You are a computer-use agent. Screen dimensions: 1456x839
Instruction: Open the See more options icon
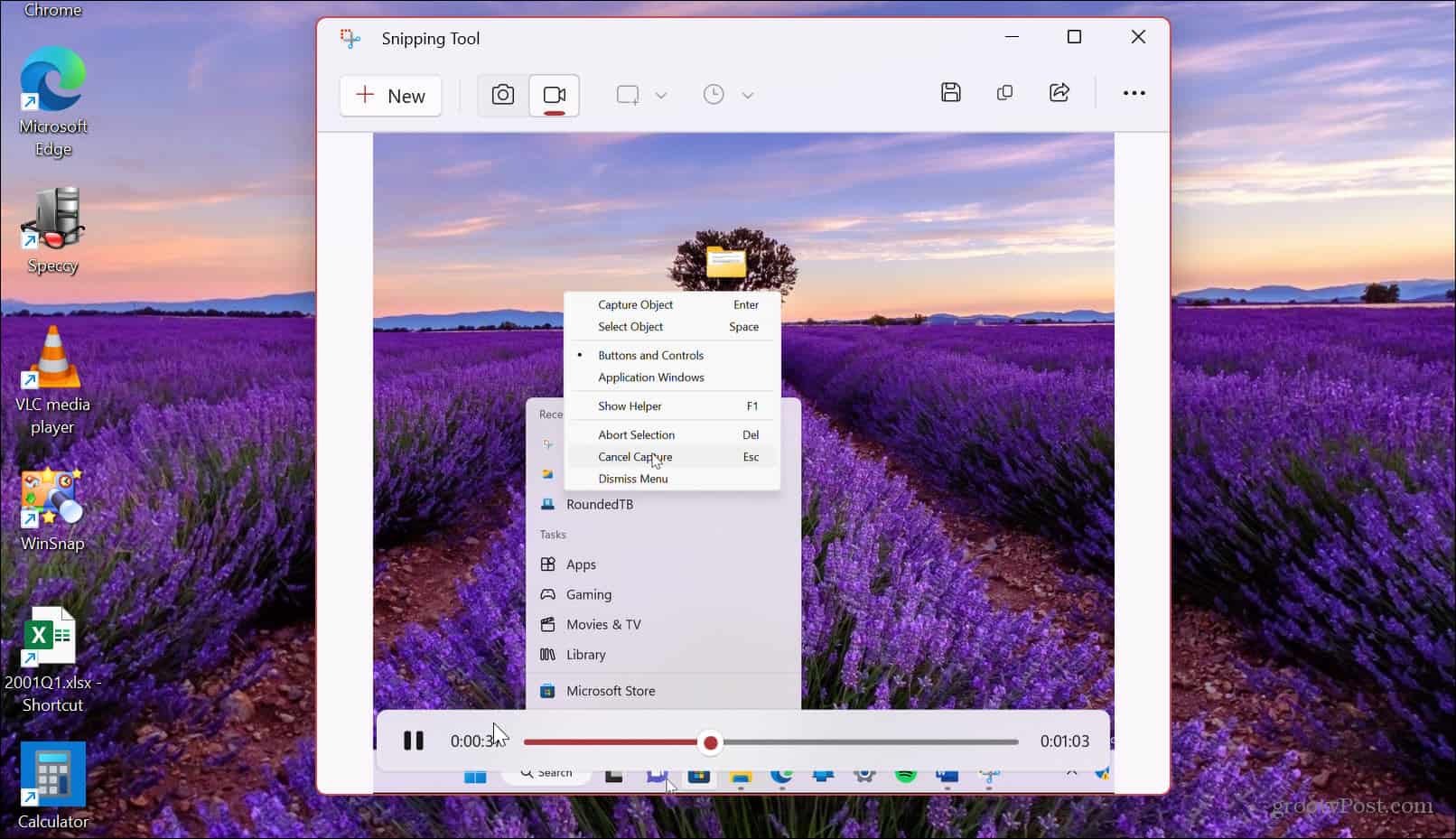[x=1134, y=92]
